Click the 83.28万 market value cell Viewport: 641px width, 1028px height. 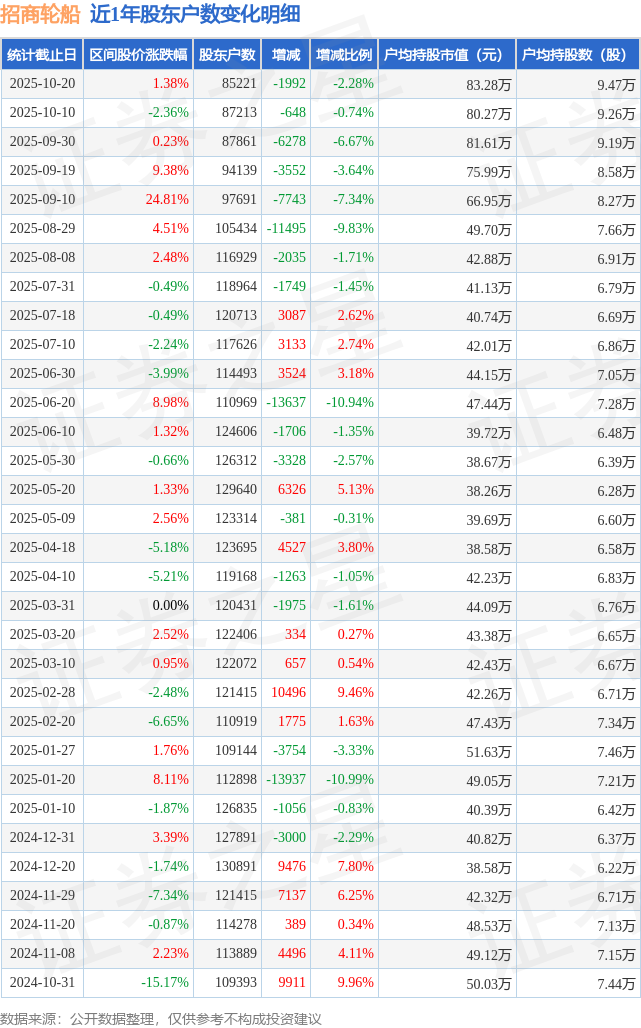coord(489,84)
